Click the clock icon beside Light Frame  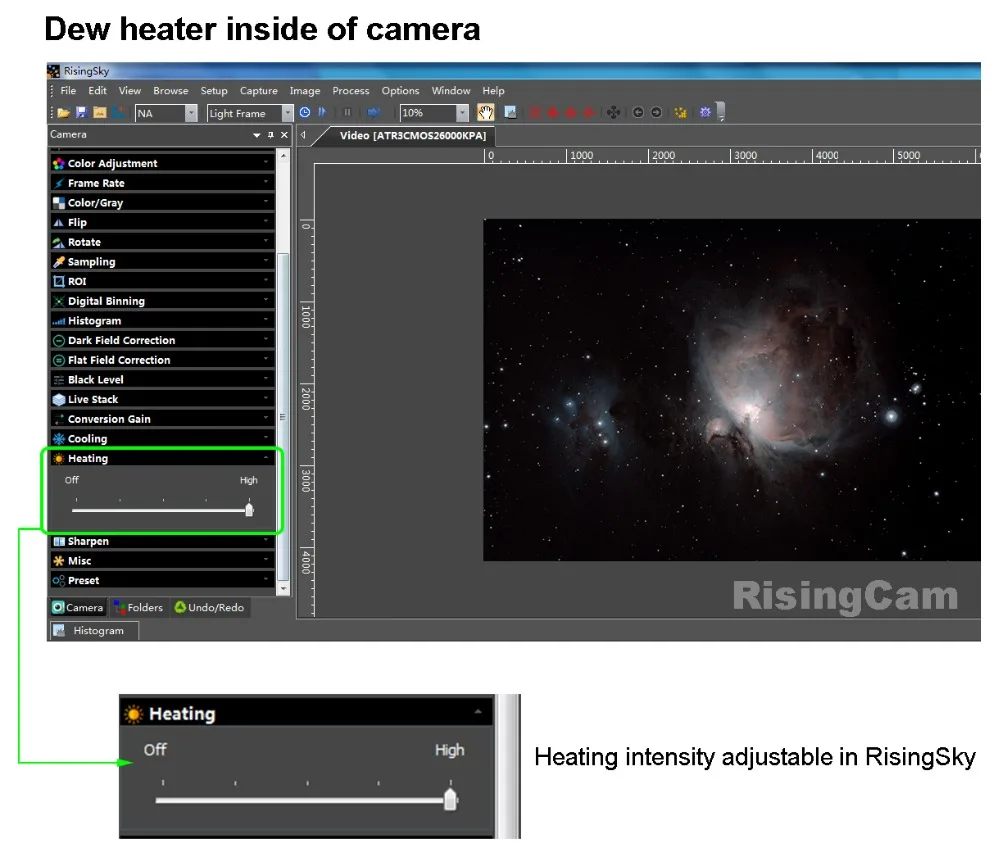point(305,113)
